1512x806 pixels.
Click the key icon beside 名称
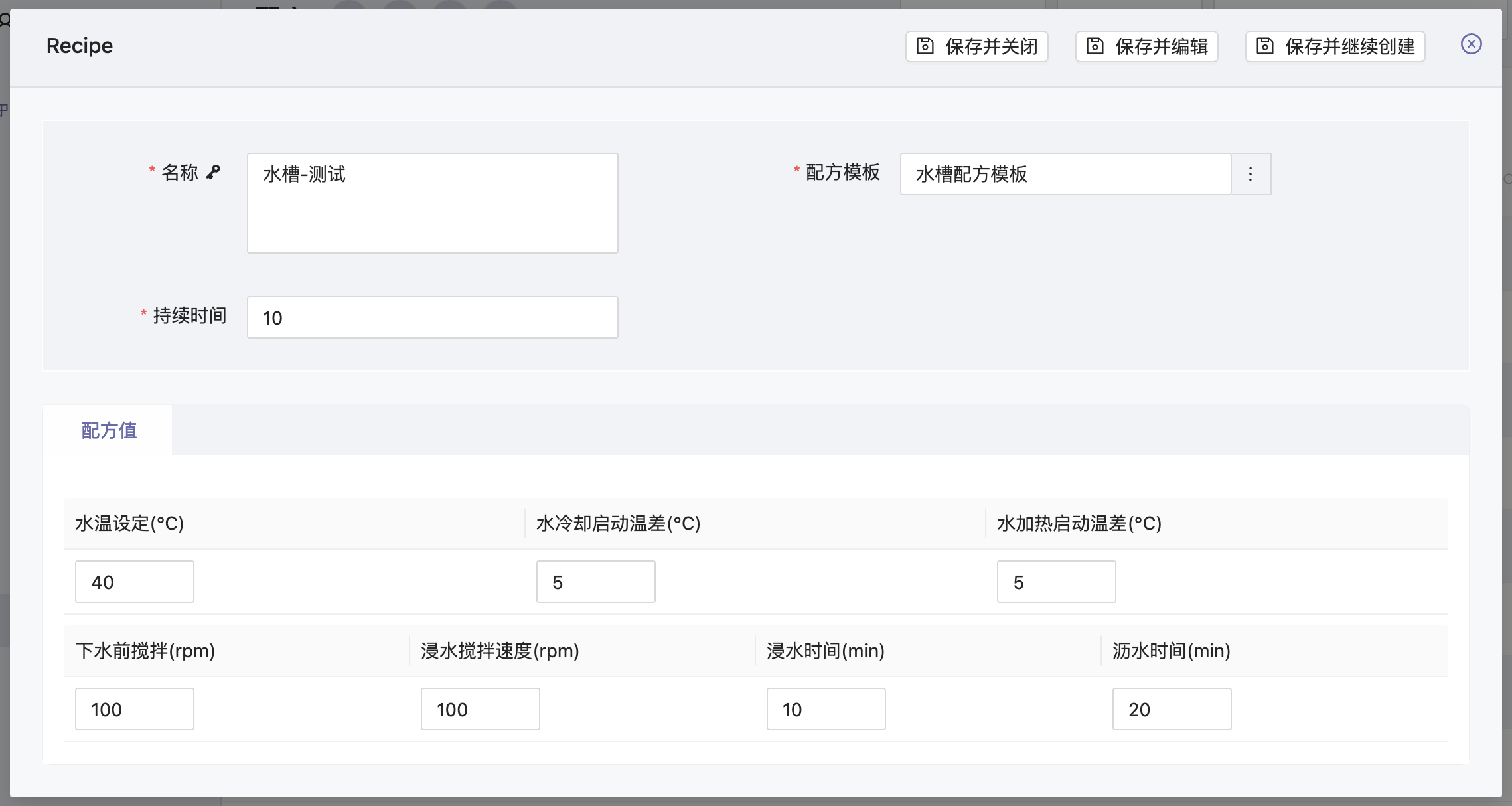pyautogui.click(x=213, y=172)
